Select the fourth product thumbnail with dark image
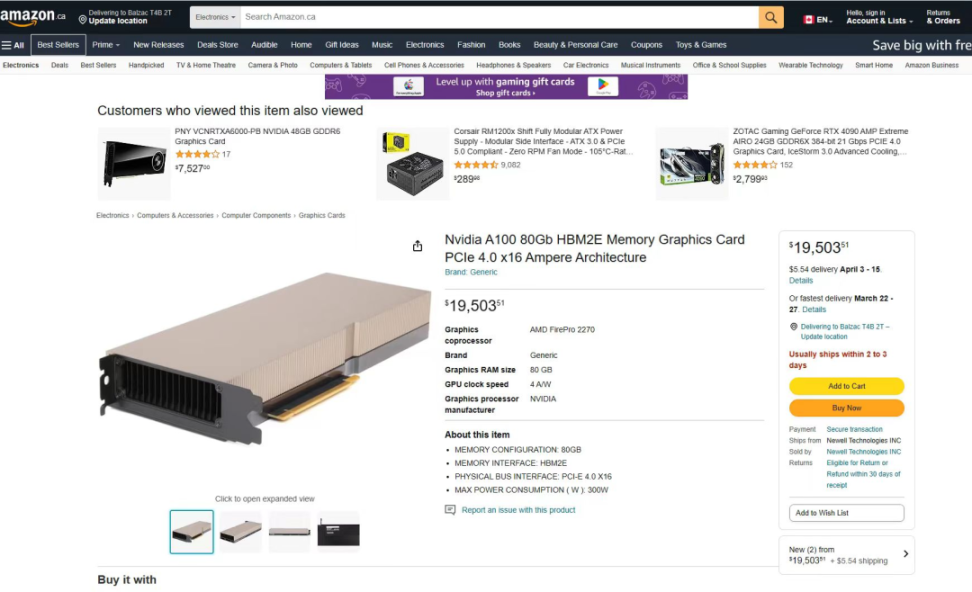This screenshot has height=592, width=972. click(x=338, y=532)
